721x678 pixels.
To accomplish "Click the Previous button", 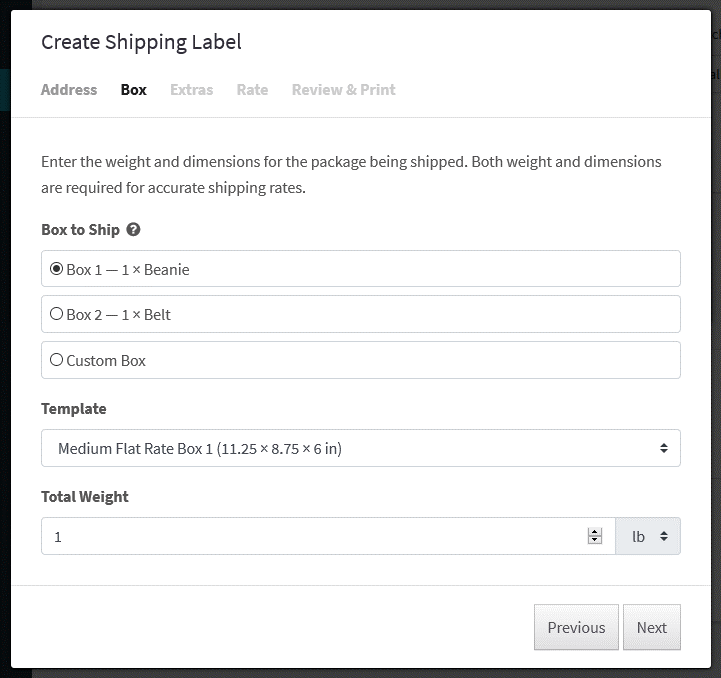I will click(x=576, y=627).
